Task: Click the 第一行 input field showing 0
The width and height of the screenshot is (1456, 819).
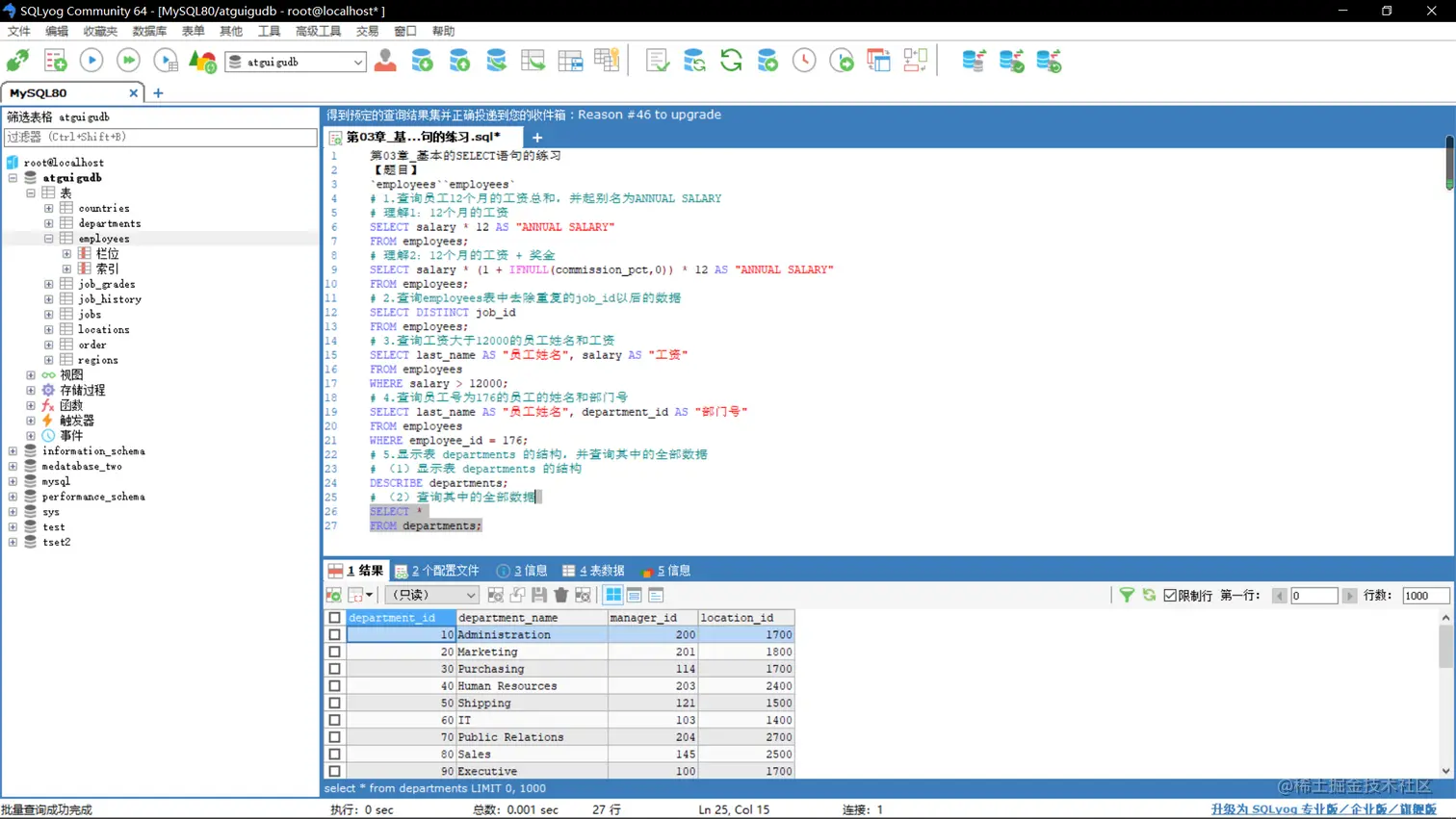Action: tap(1313, 596)
